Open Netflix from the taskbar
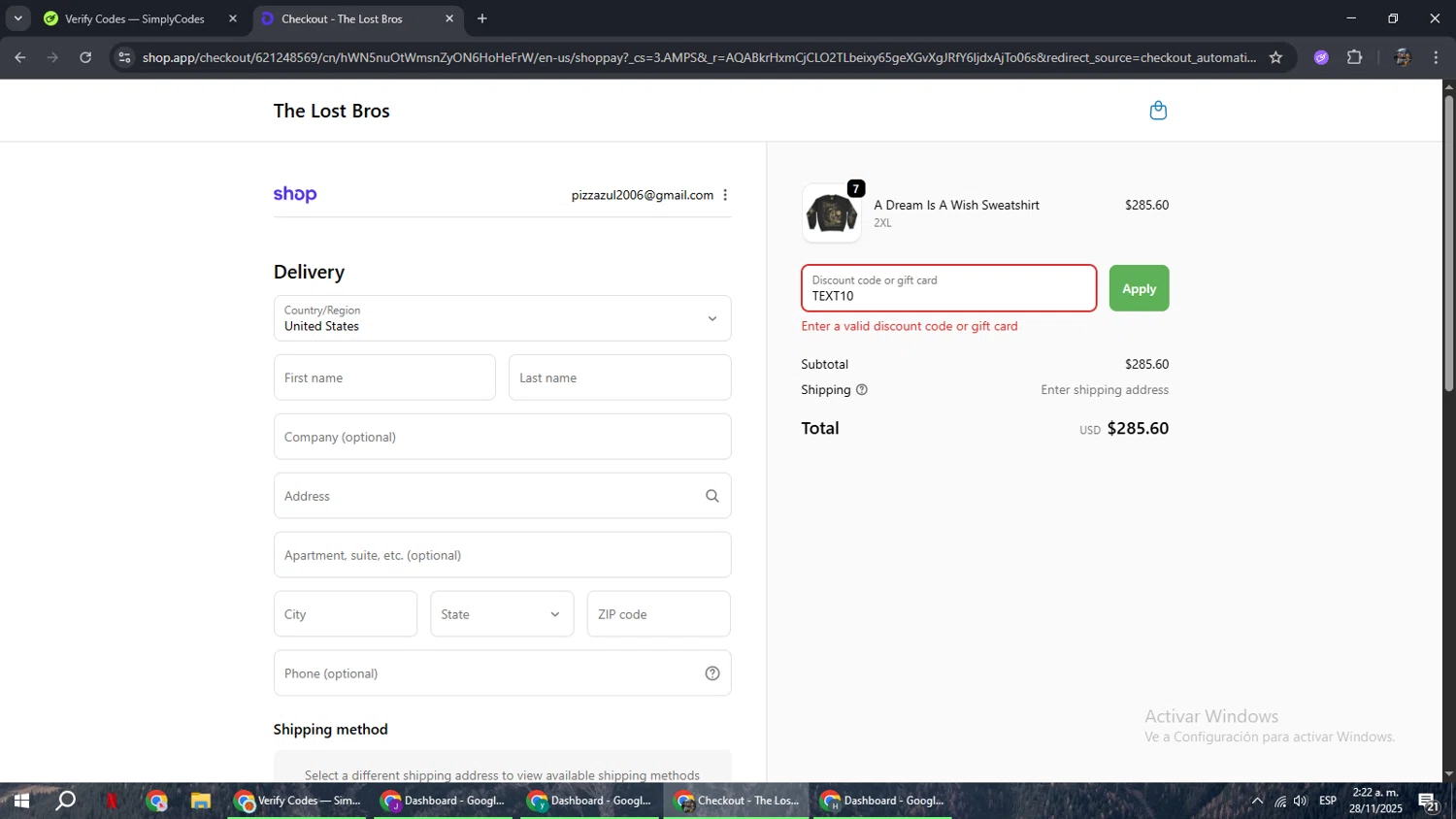 (x=112, y=801)
